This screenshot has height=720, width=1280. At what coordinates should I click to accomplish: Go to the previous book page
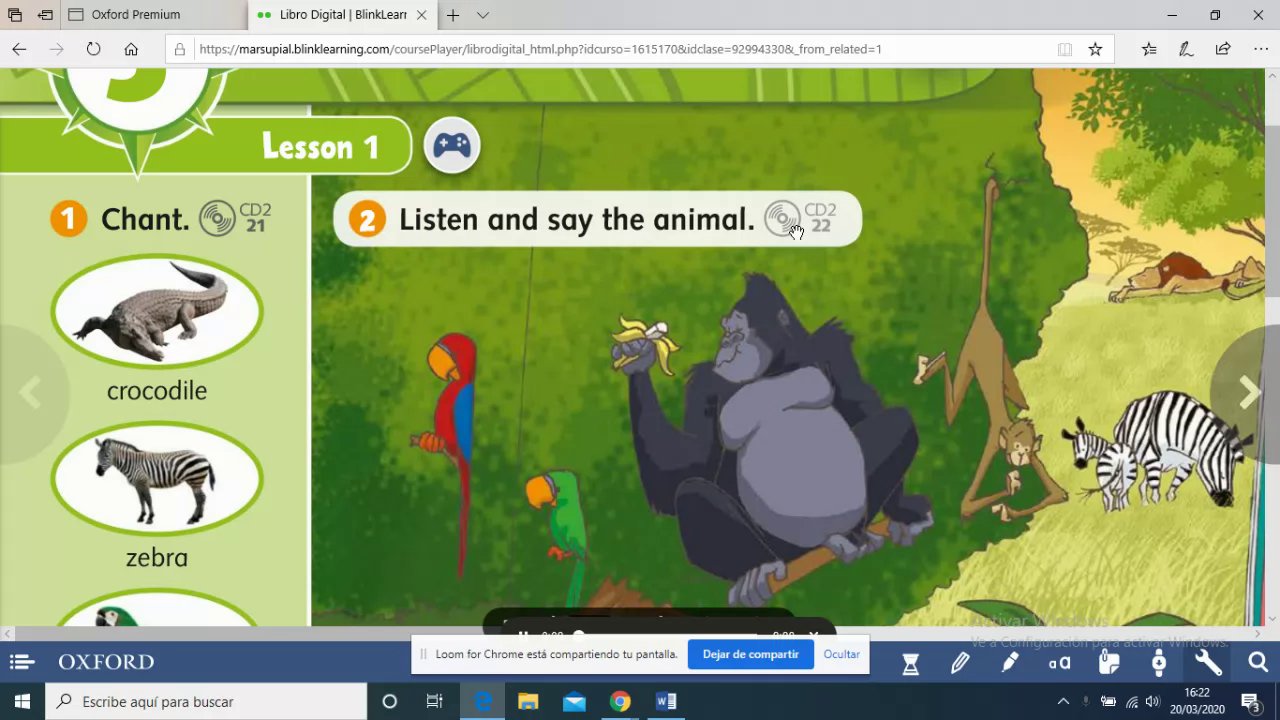click(x=30, y=393)
